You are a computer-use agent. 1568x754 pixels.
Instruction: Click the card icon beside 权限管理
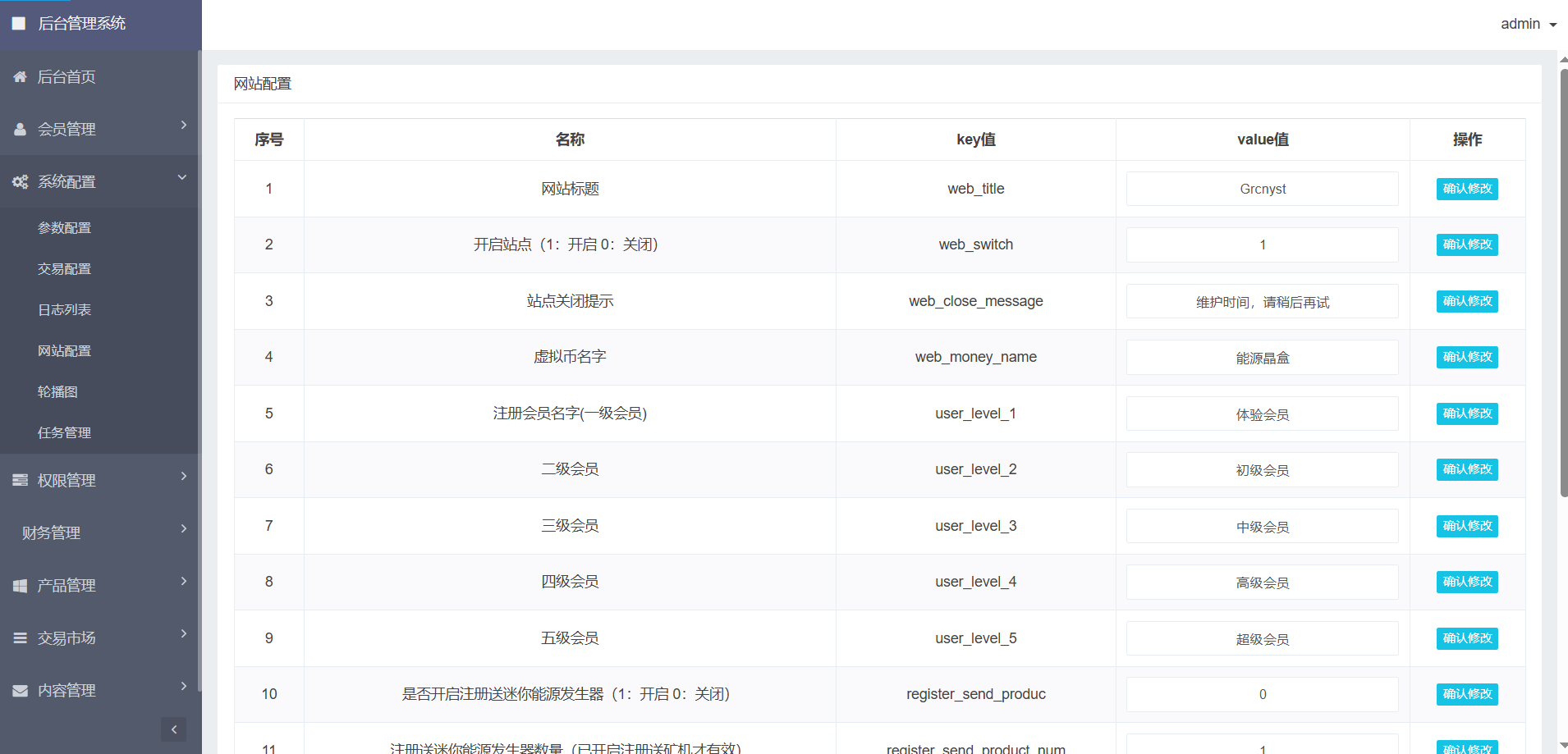[20, 481]
